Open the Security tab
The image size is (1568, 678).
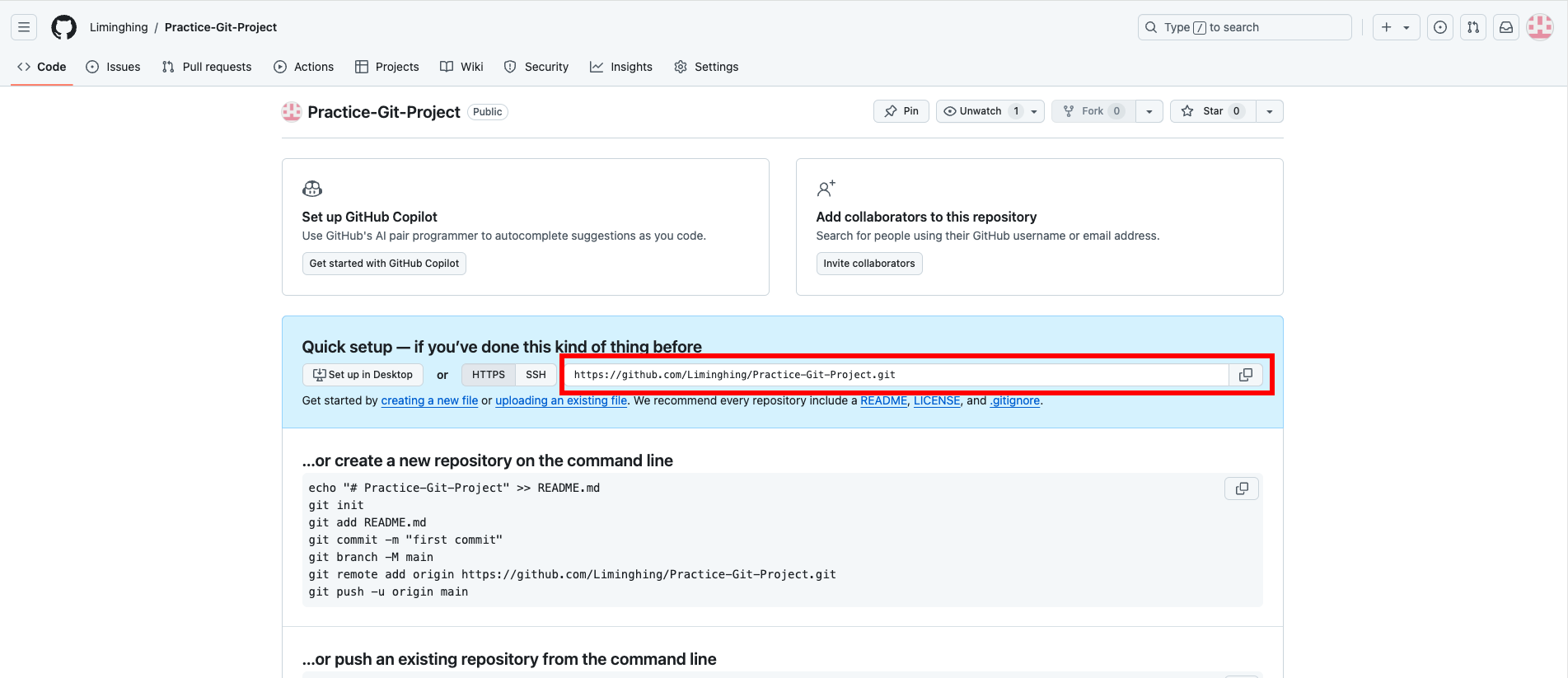(x=536, y=67)
